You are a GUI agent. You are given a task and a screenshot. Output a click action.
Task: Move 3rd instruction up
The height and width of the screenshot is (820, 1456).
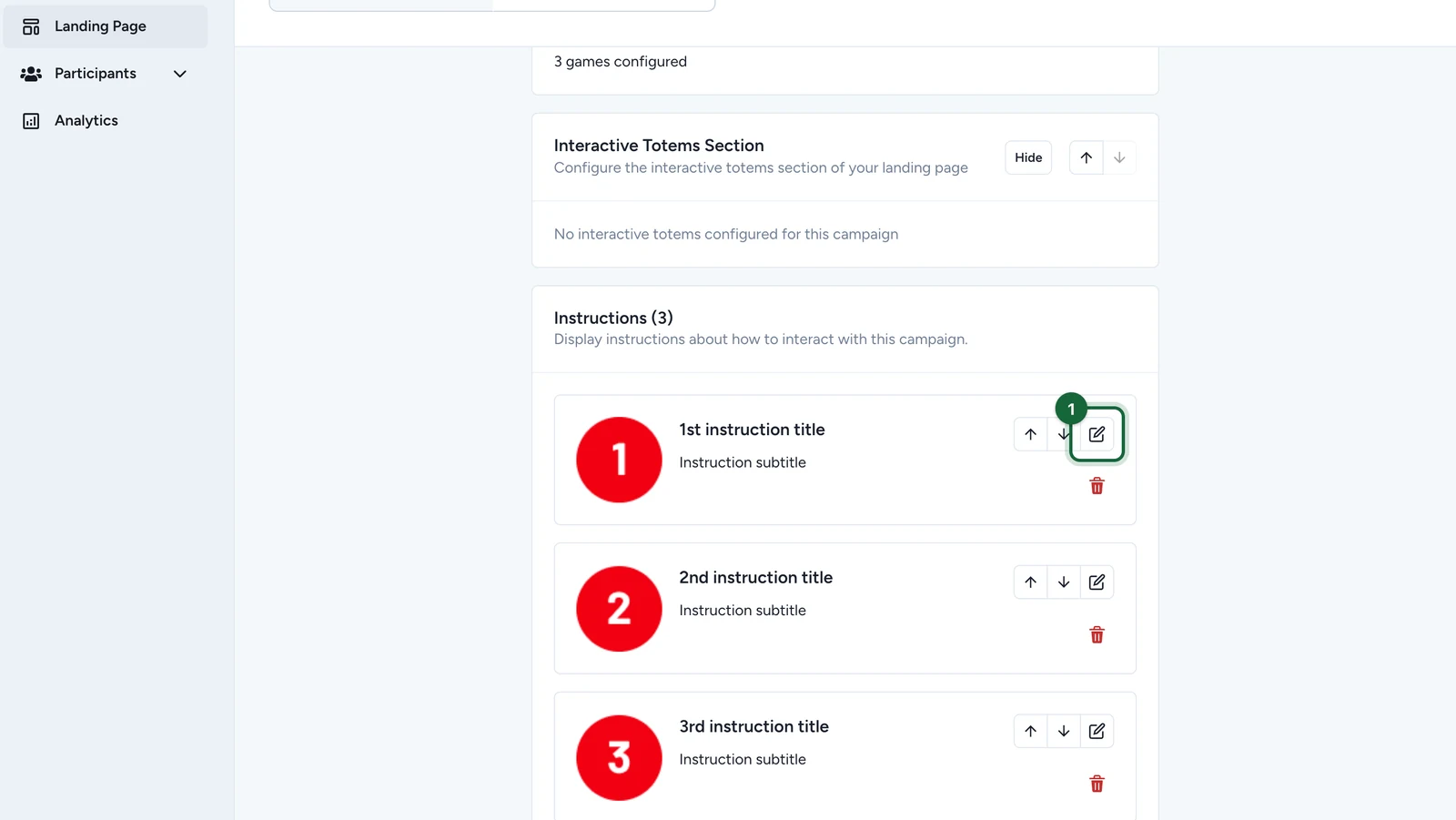pos(1030,731)
